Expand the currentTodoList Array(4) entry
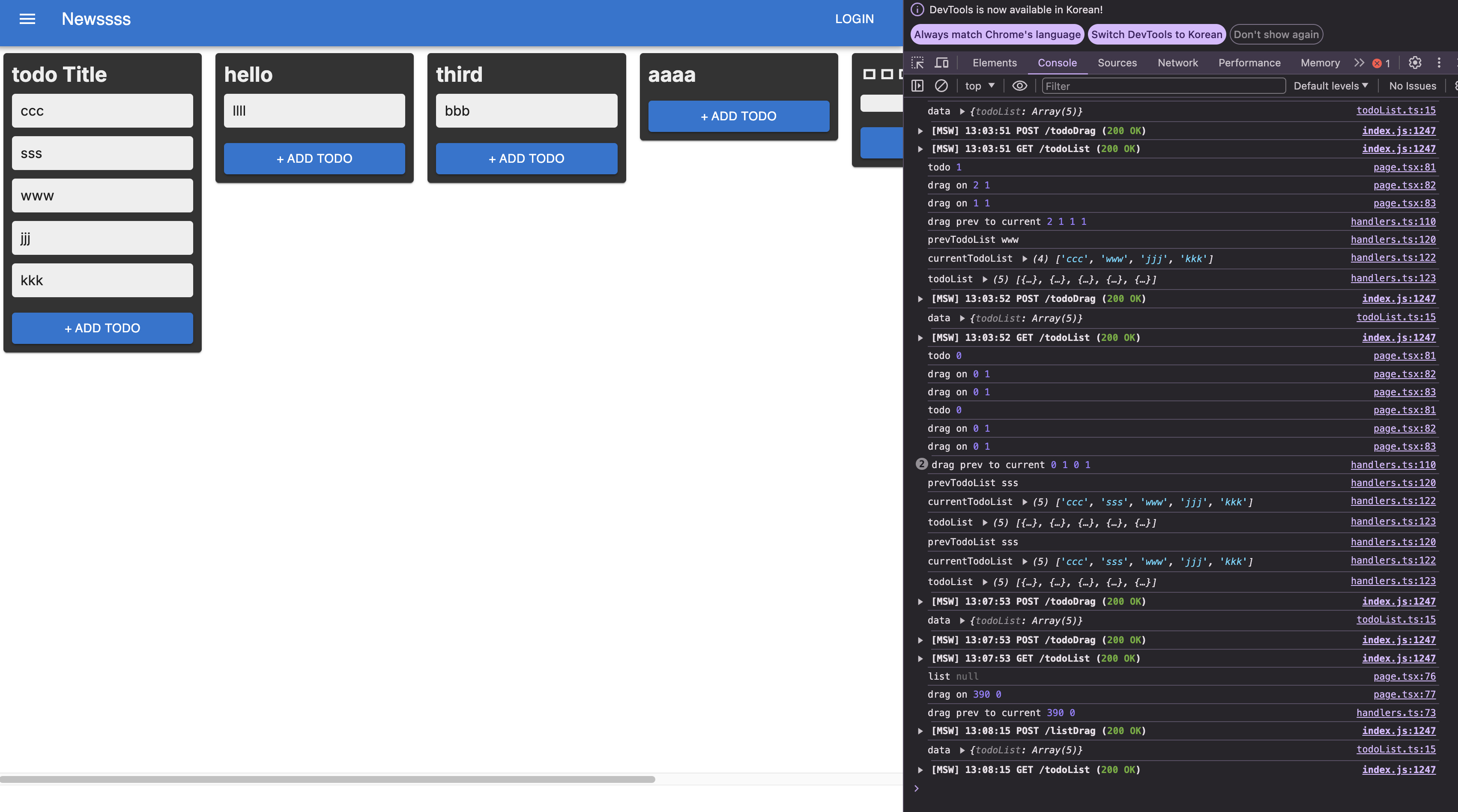 point(1025,259)
